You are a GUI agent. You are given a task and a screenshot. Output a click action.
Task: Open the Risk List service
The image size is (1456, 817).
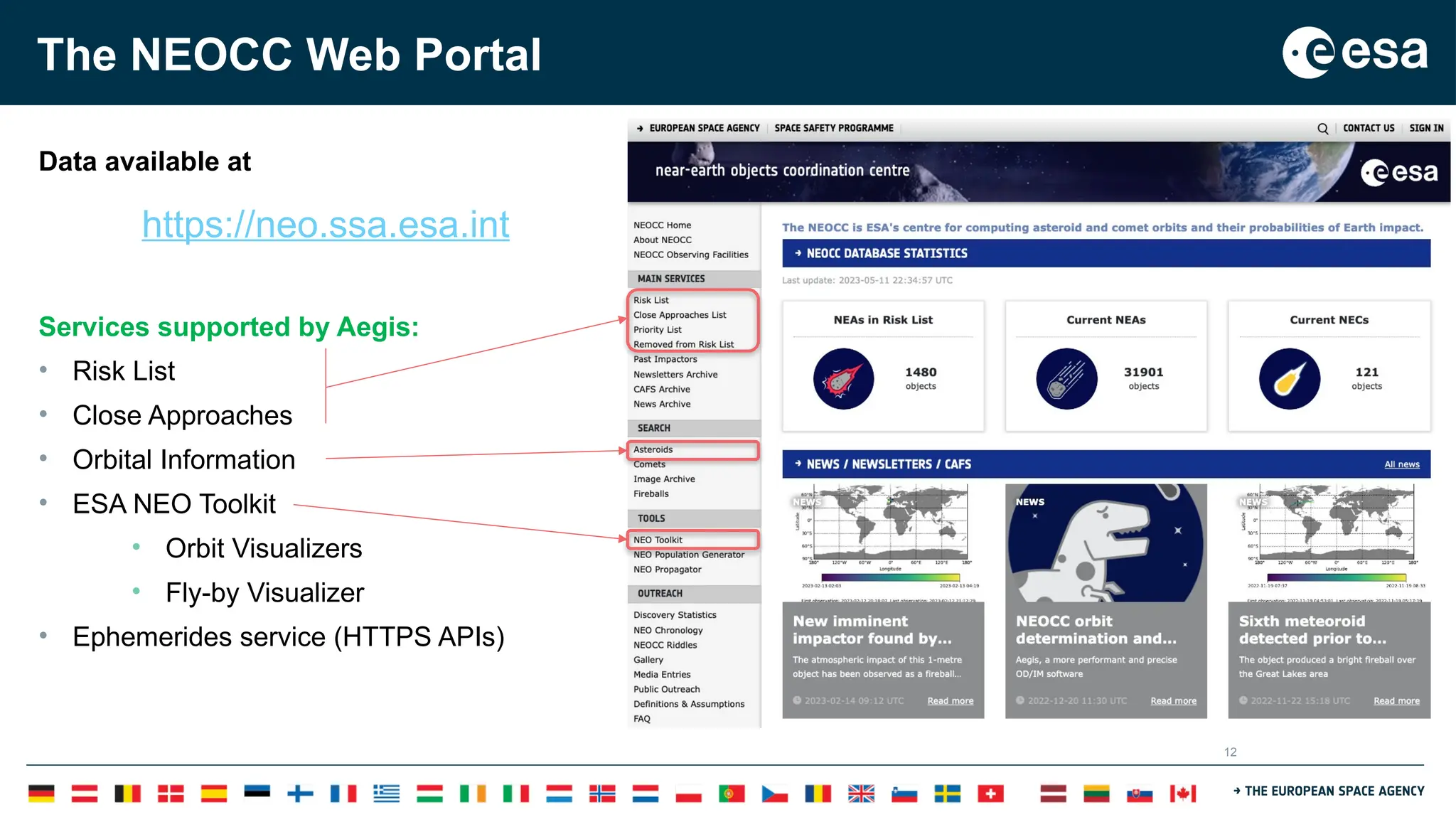coord(651,301)
